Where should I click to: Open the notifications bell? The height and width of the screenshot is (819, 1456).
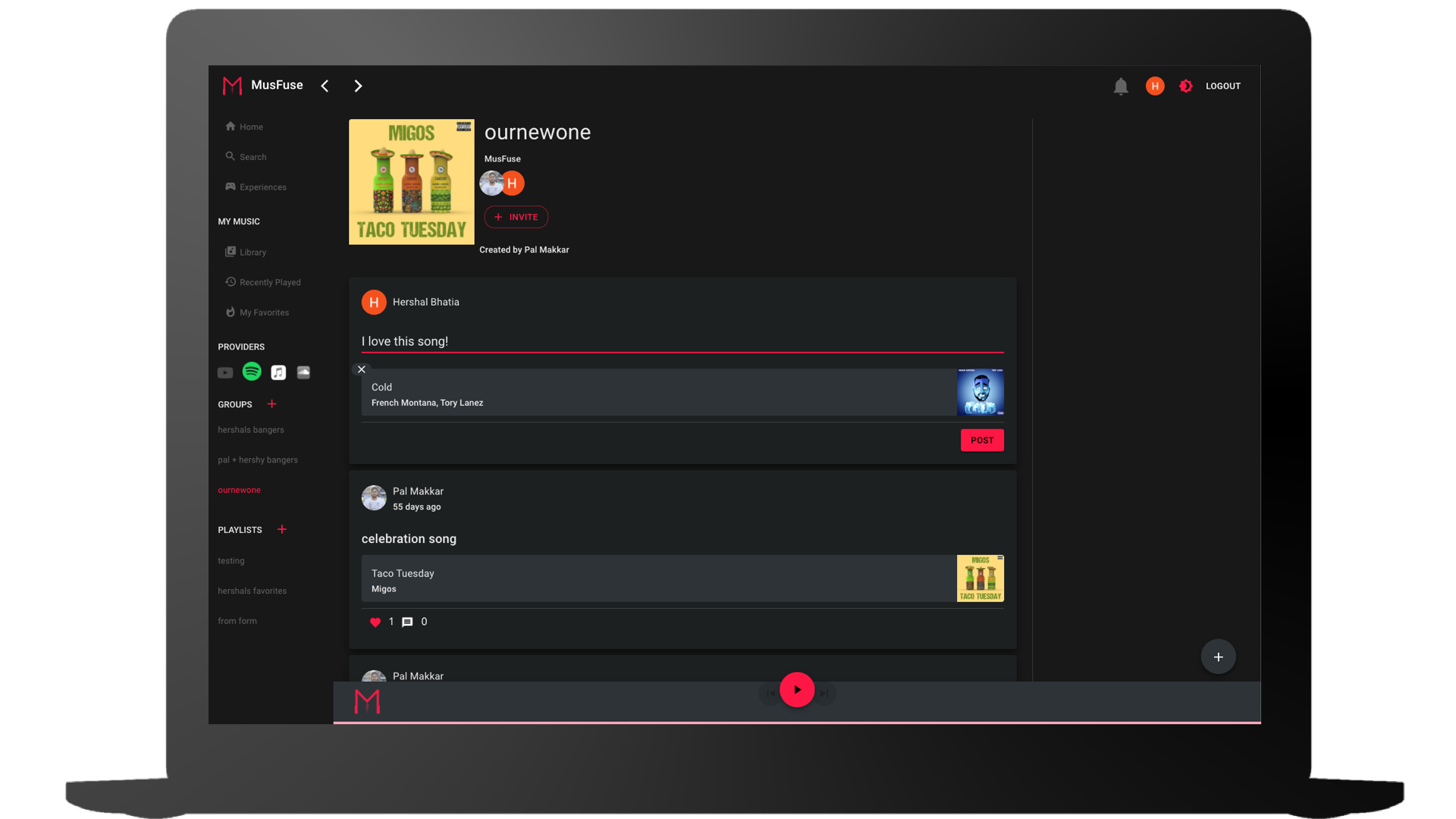(x=1121, y=86)
